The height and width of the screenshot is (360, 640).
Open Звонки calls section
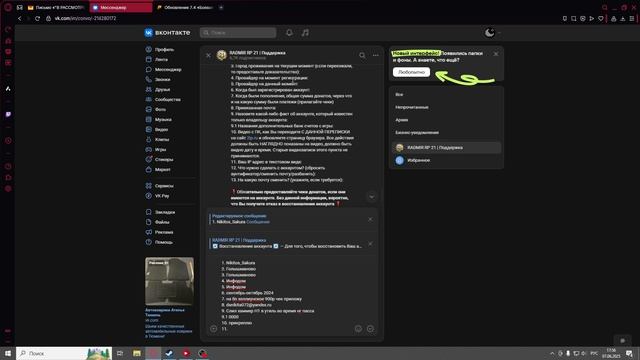coord(162,80)
